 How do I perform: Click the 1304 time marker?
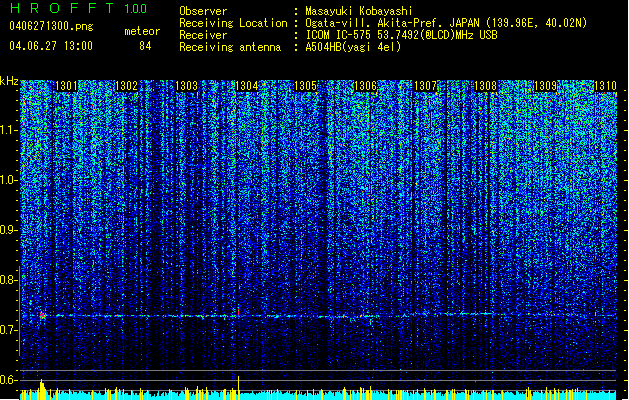[246, 86]
